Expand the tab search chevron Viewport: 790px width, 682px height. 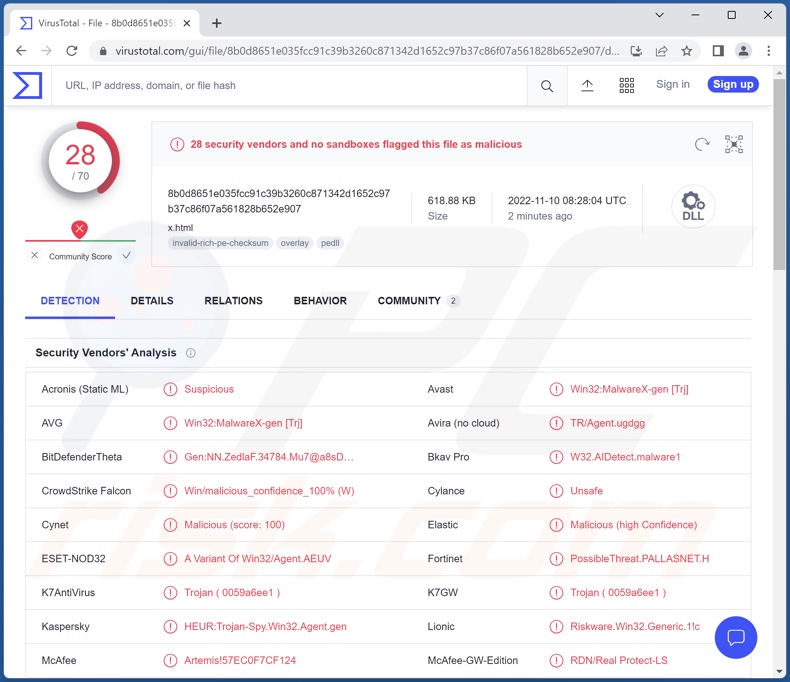(x=659, y=15)
